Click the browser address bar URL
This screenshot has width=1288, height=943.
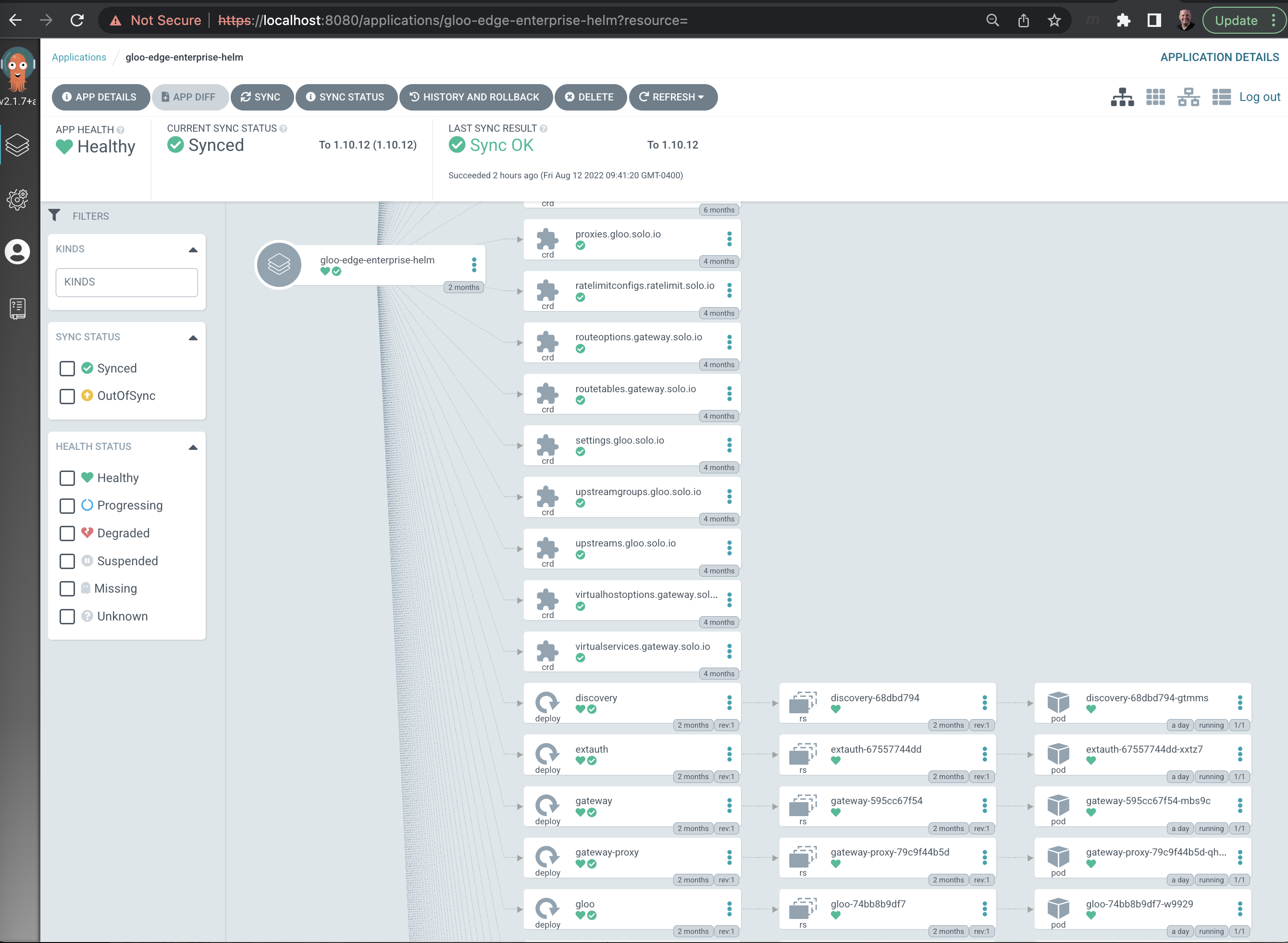click(453, 21)
